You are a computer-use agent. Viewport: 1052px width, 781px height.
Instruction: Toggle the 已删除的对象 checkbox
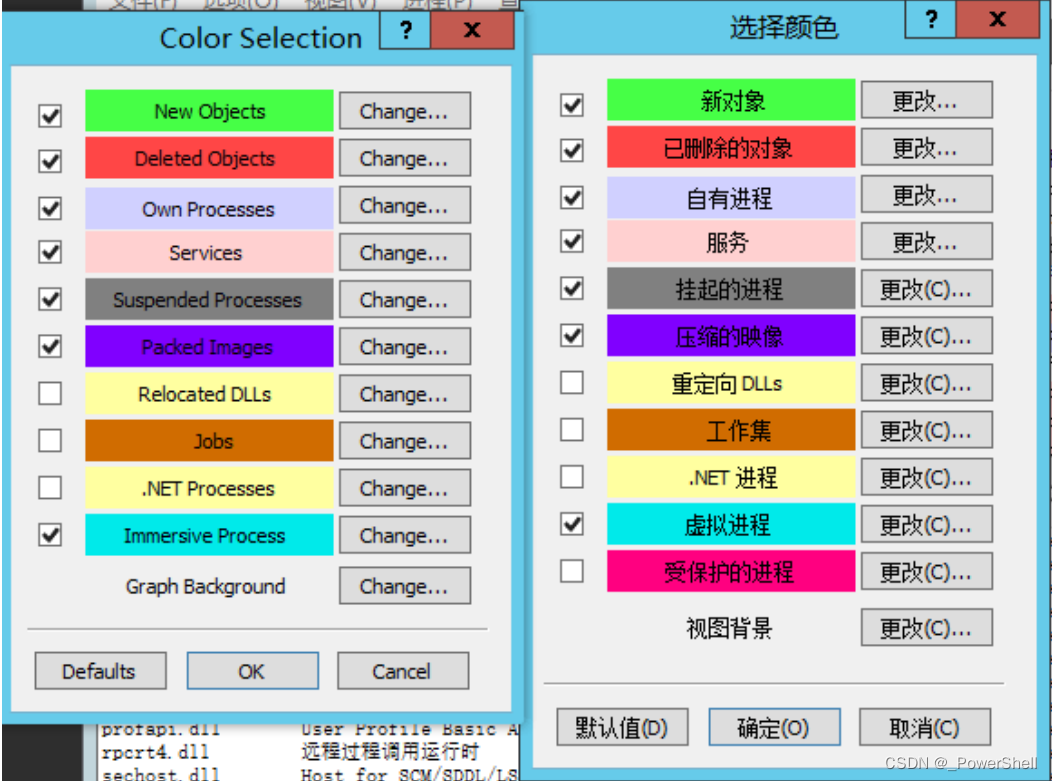(572, 150)
